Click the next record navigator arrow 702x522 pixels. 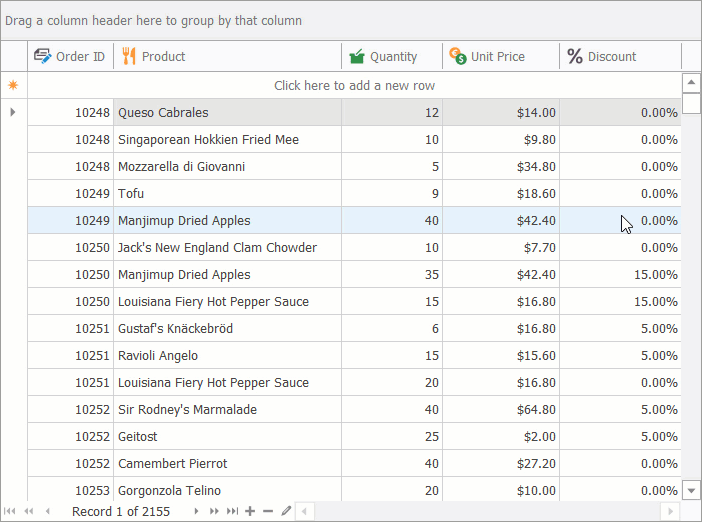(x=196, y=511)
